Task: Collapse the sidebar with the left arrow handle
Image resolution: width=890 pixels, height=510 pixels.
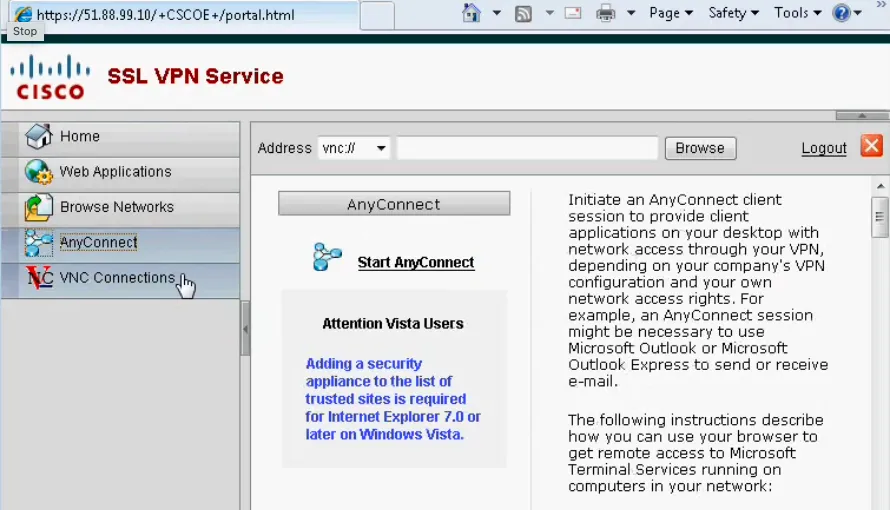Action: 245,329
